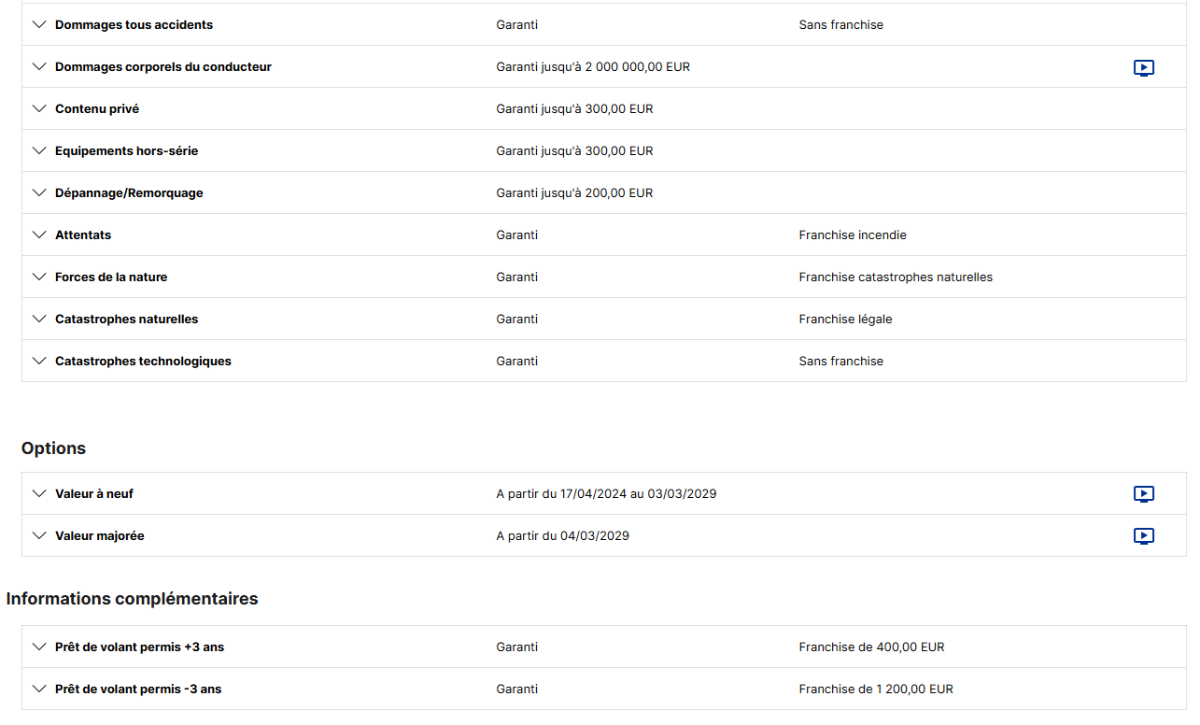Click the Catastrophes naturelles label

126,319
